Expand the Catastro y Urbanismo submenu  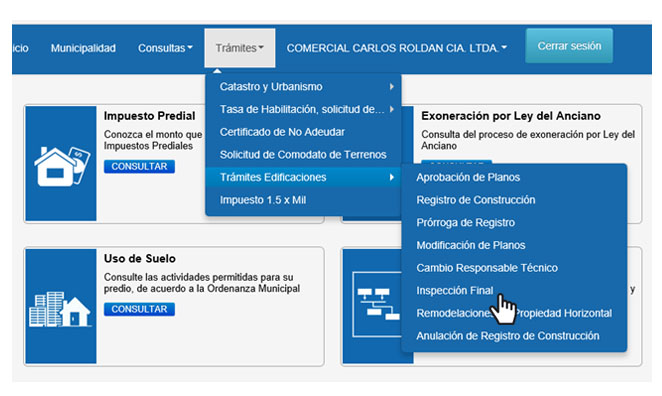coord(303,87)
